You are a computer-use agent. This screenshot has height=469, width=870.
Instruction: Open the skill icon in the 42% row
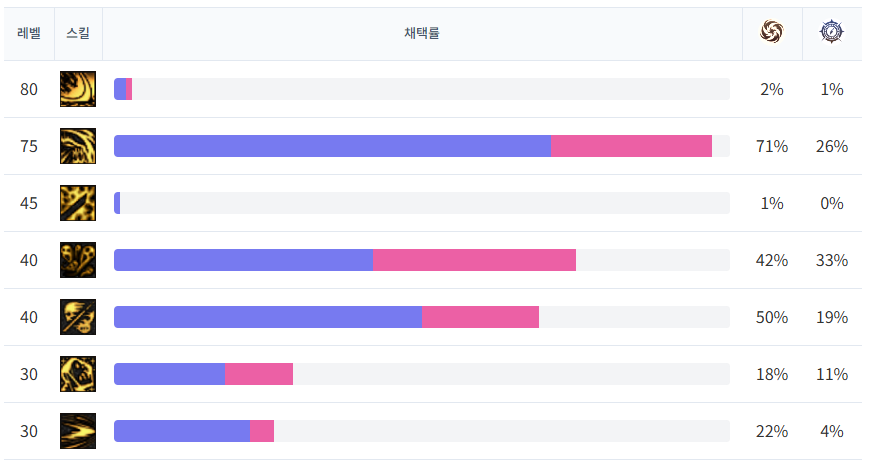pos(78,260)
